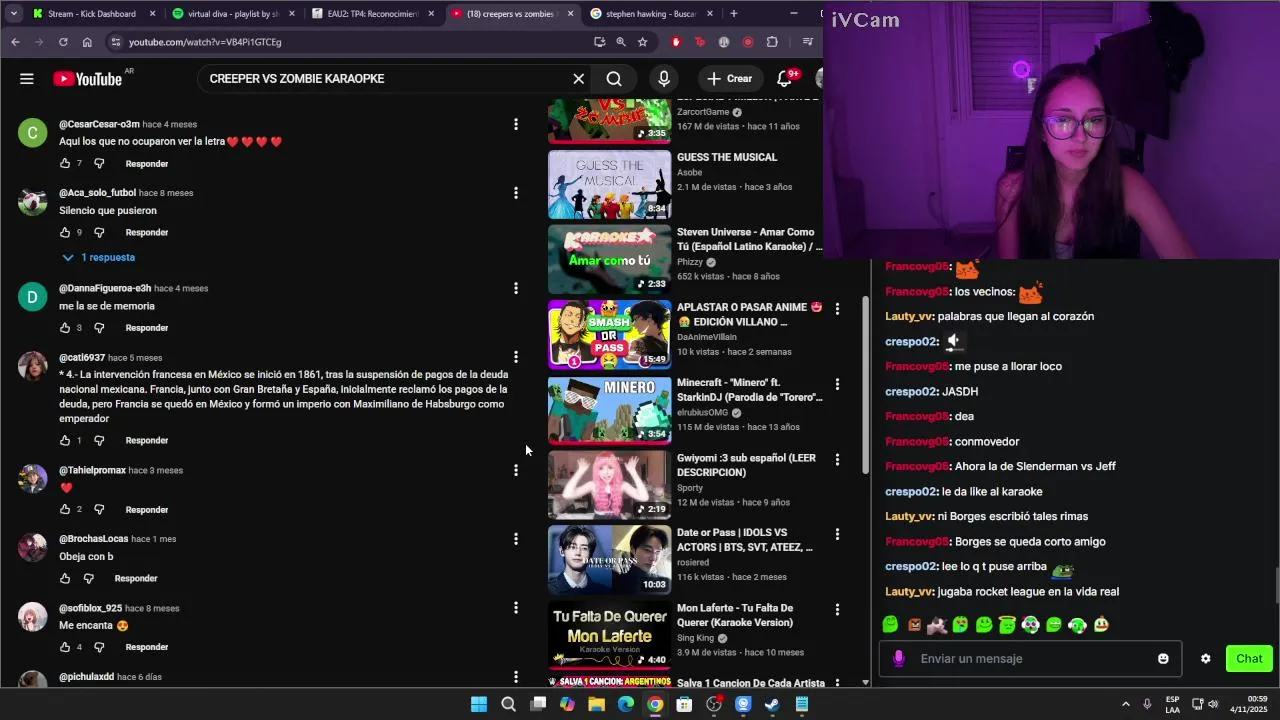This screenshot has width=1280, height=720.
Task: Dislike the comment by @CesarCesar-o3m
Action: [99, 163]
